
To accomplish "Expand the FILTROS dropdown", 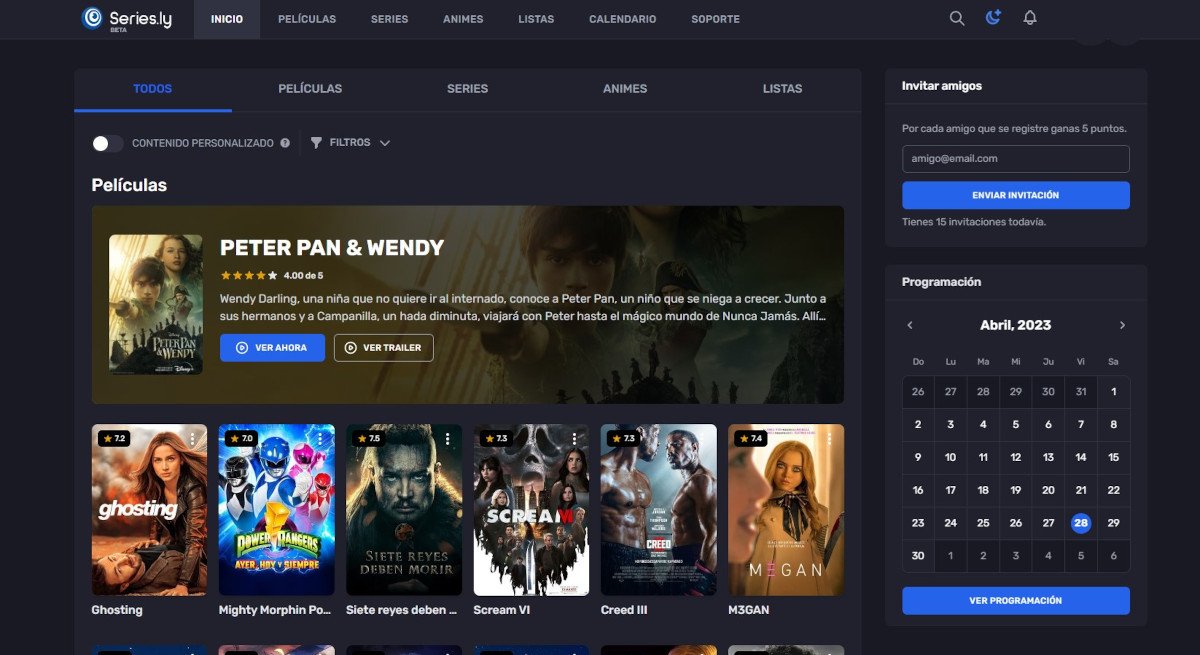I will tap(386, 142).
